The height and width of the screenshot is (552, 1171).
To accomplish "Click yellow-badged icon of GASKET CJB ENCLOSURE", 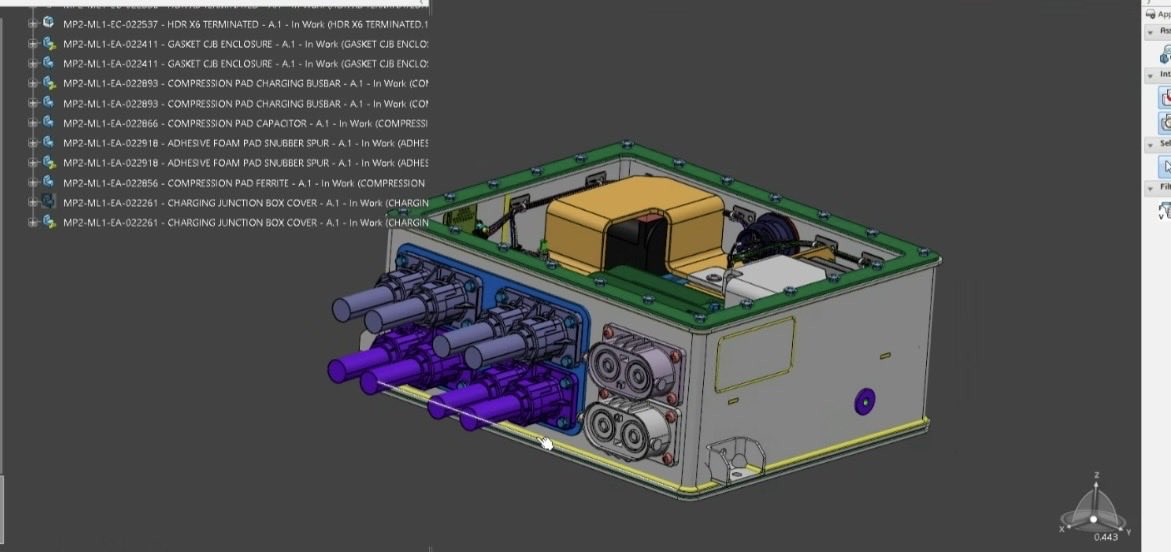I will 49,43.
